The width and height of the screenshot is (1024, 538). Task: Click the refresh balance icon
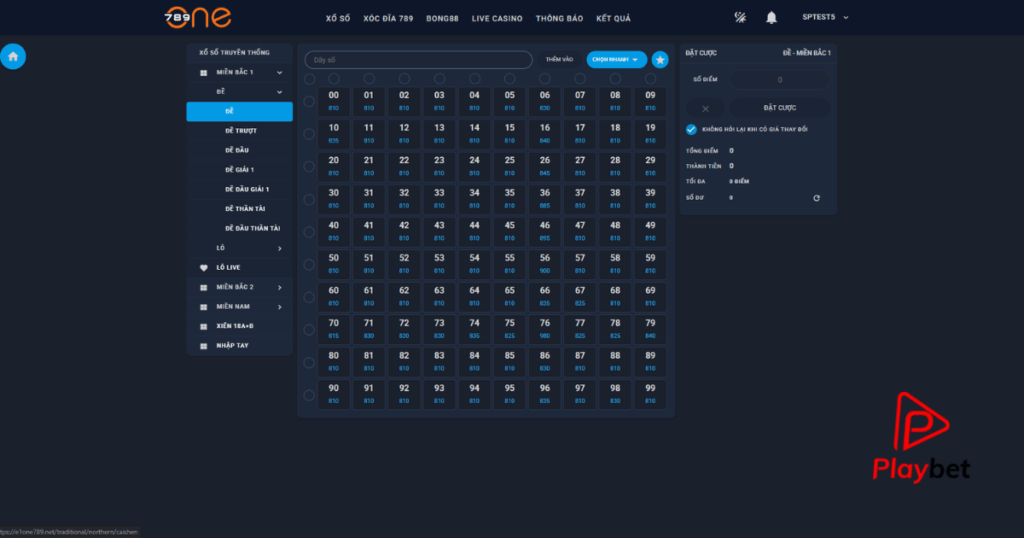tap(816, 198)
